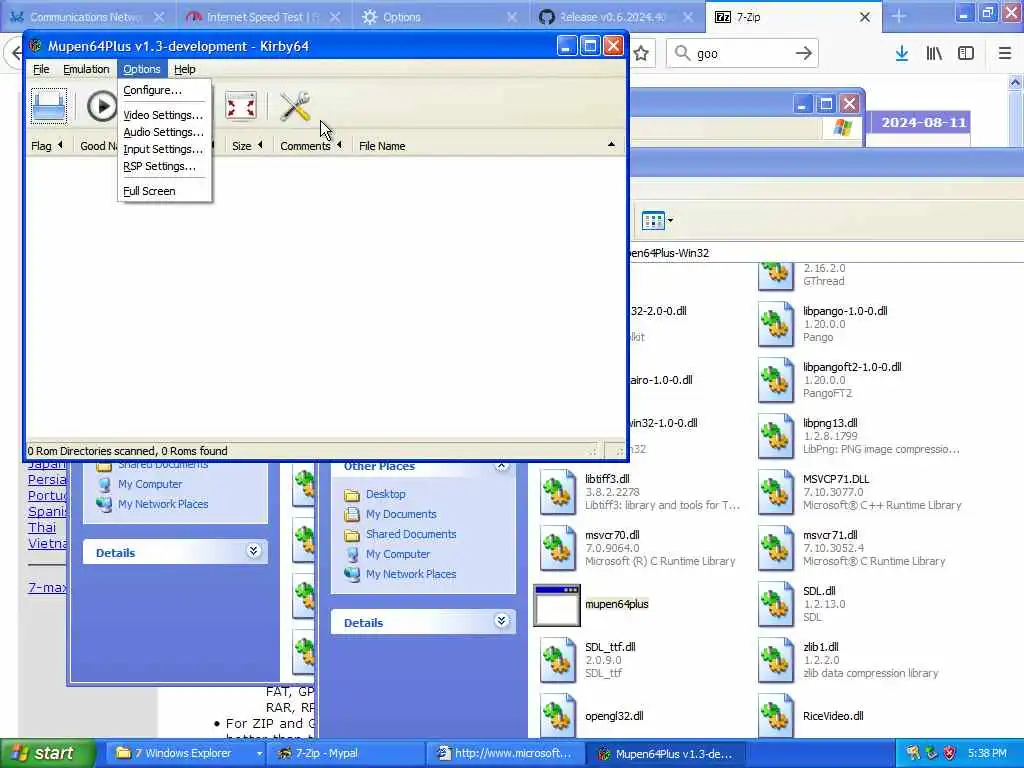Start emulation with the Play toolbar button
Viewport: 1024px width, 768px height.
(101, 106)
